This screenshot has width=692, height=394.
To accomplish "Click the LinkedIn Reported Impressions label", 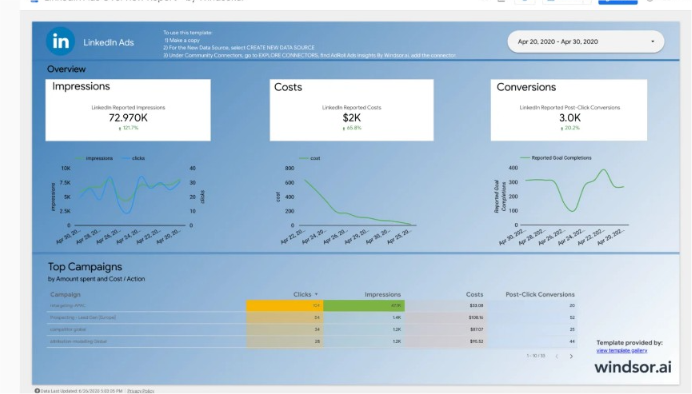I will coord(128,108).
